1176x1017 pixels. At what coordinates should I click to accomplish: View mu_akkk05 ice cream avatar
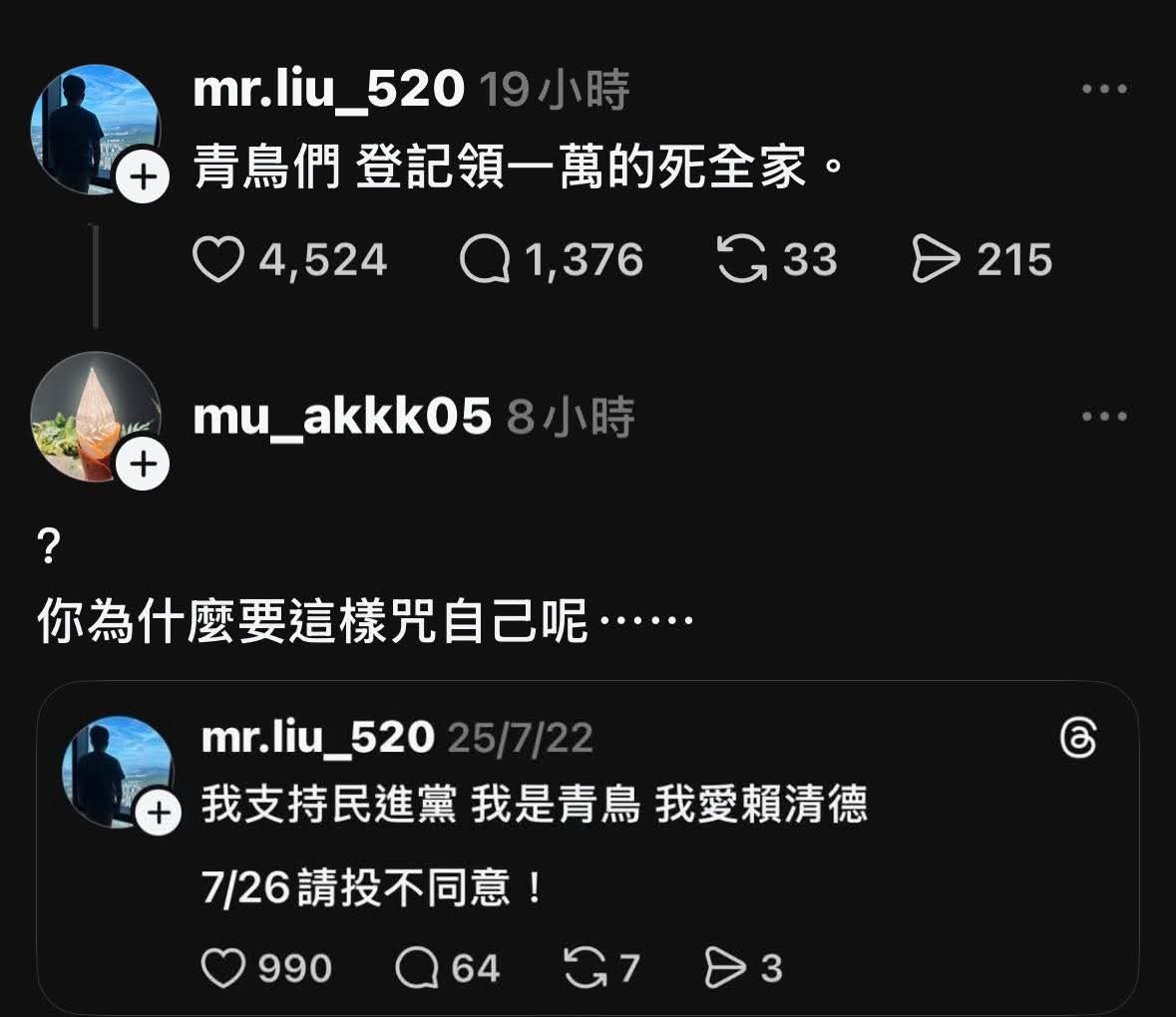click(x=95, y=417)
